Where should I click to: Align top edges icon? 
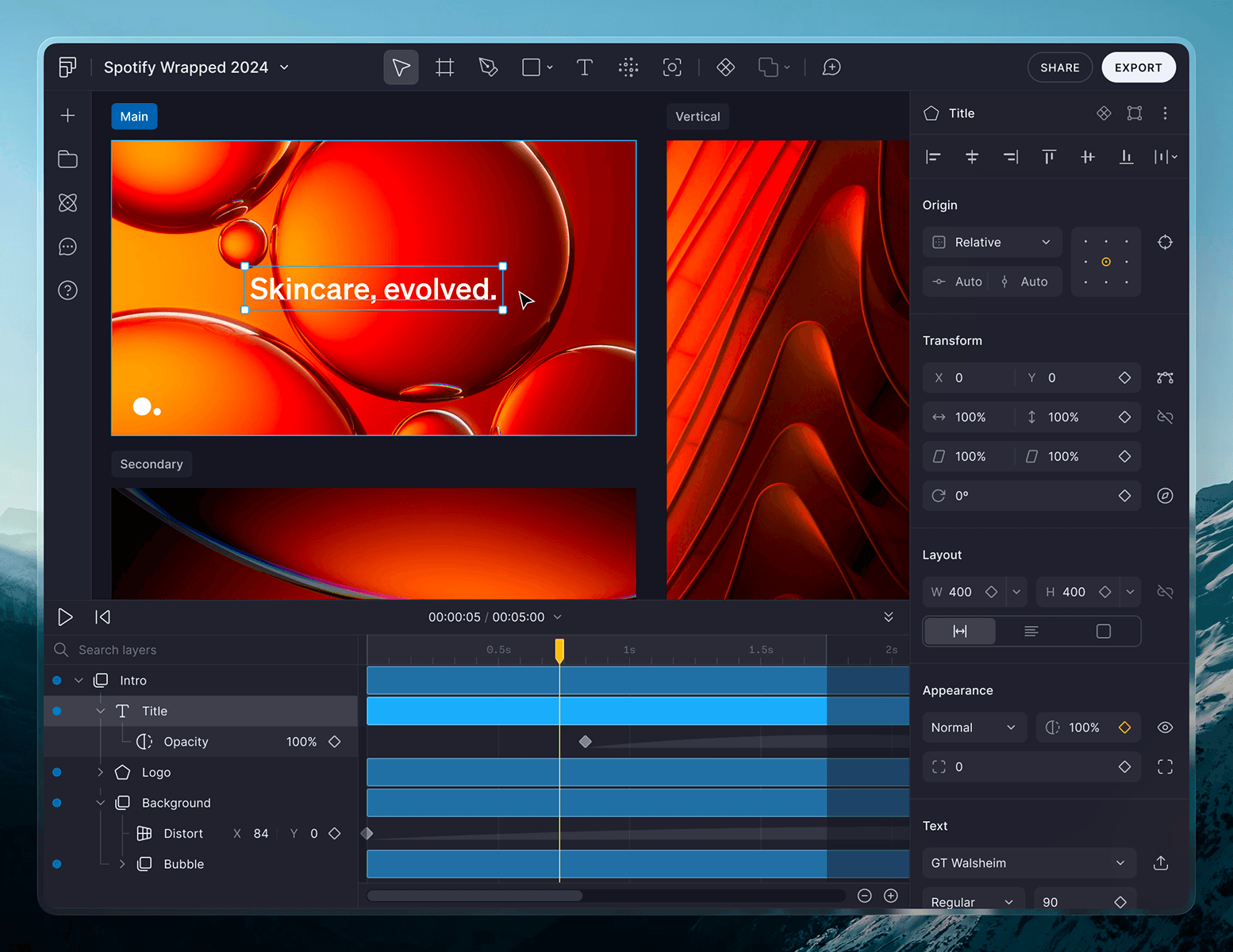1049,157
